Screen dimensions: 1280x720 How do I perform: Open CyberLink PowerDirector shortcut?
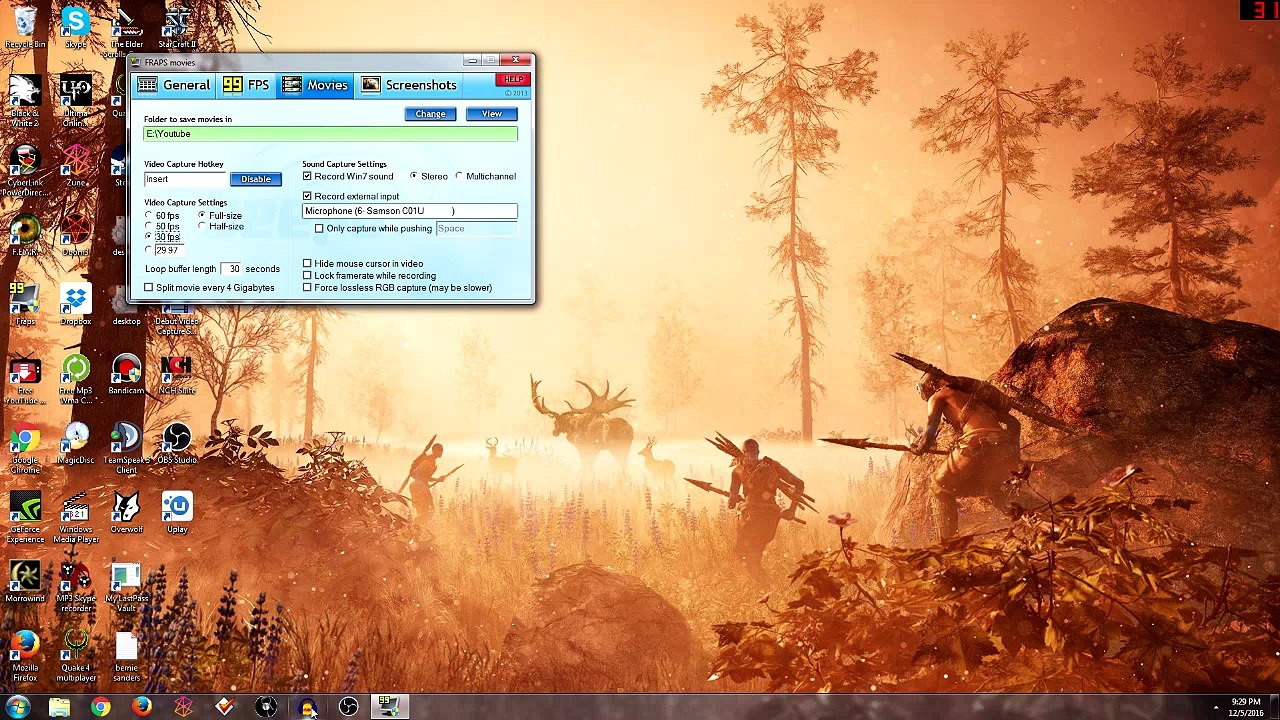pyautogui.click(x=25, y=172)
